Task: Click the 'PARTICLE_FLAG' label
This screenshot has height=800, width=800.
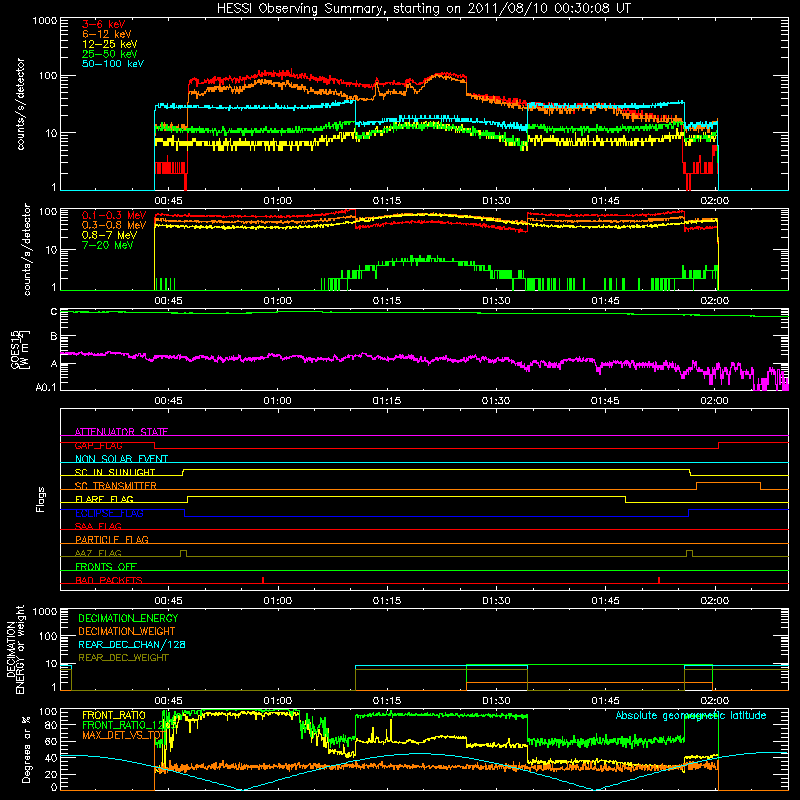Action: (112, 539)
